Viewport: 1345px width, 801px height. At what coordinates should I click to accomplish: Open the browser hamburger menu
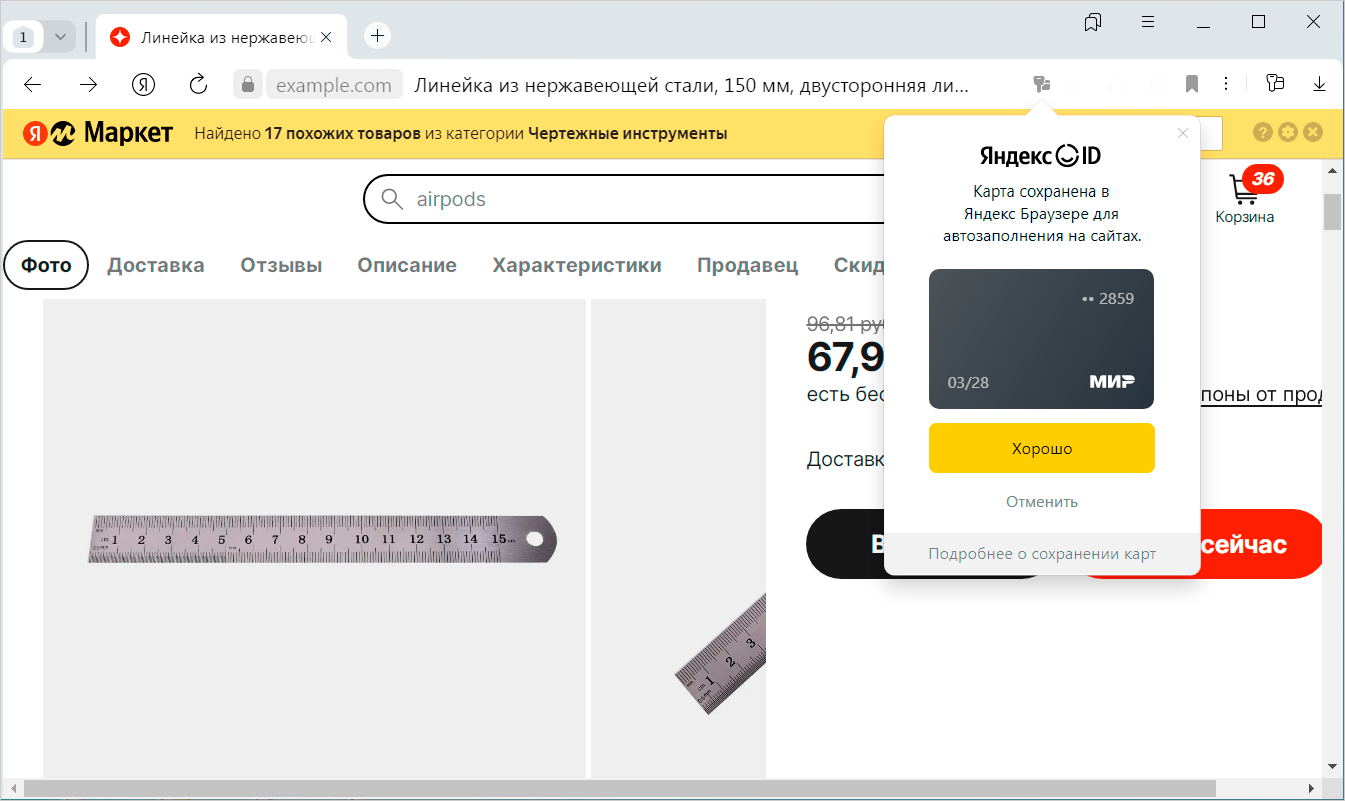(x=1148, y=22)
